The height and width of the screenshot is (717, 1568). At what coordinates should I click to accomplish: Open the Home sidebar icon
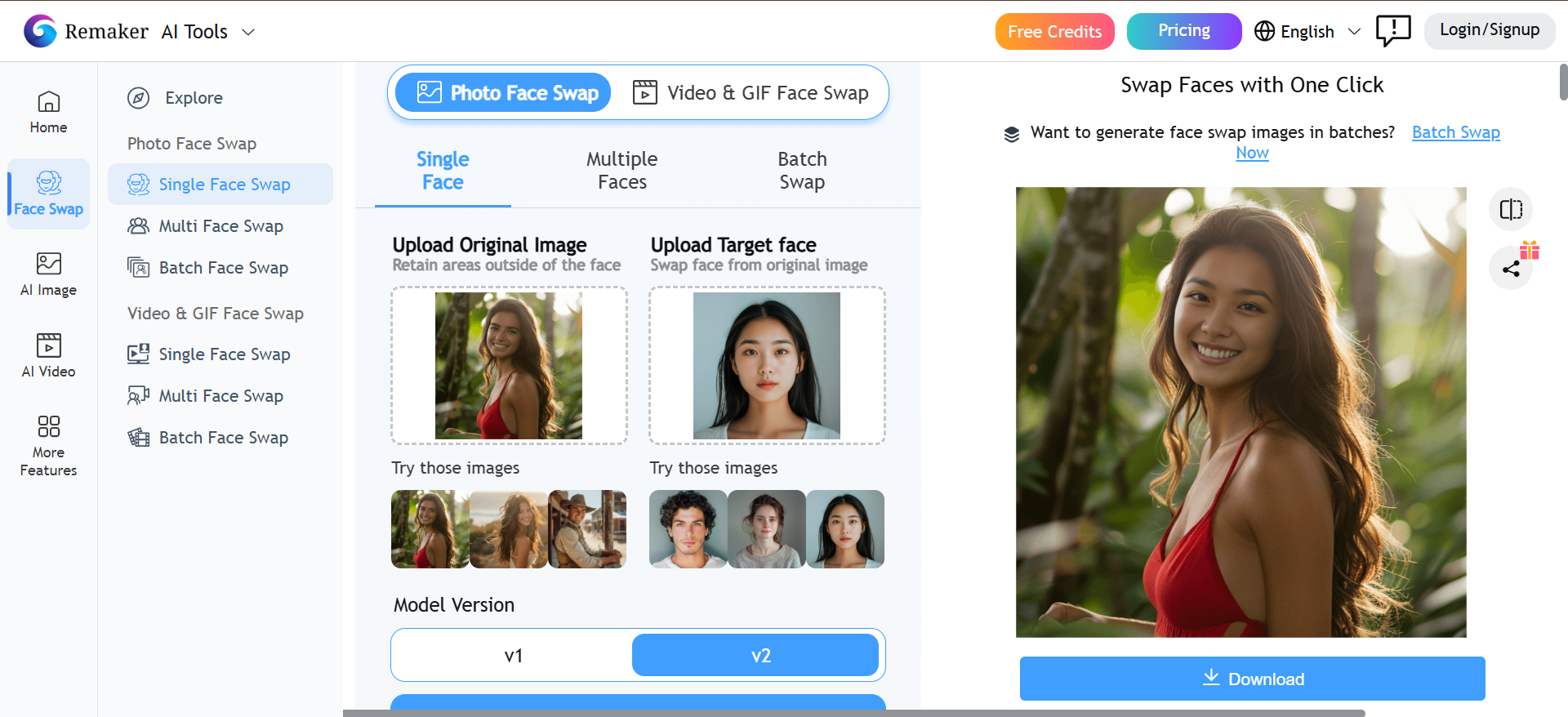pos(49,102)
